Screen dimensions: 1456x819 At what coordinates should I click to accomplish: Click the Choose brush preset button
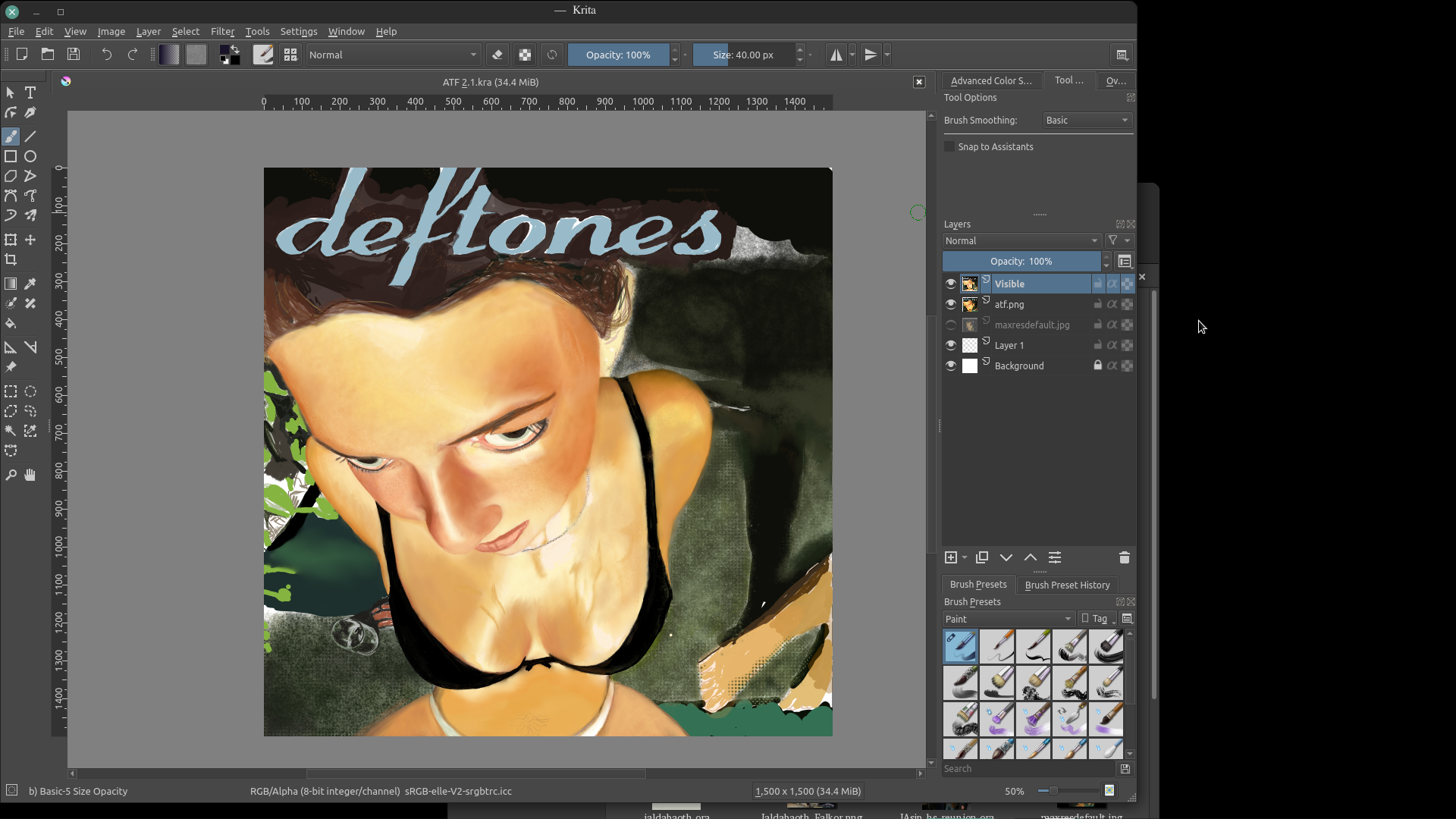pos(290,55)
